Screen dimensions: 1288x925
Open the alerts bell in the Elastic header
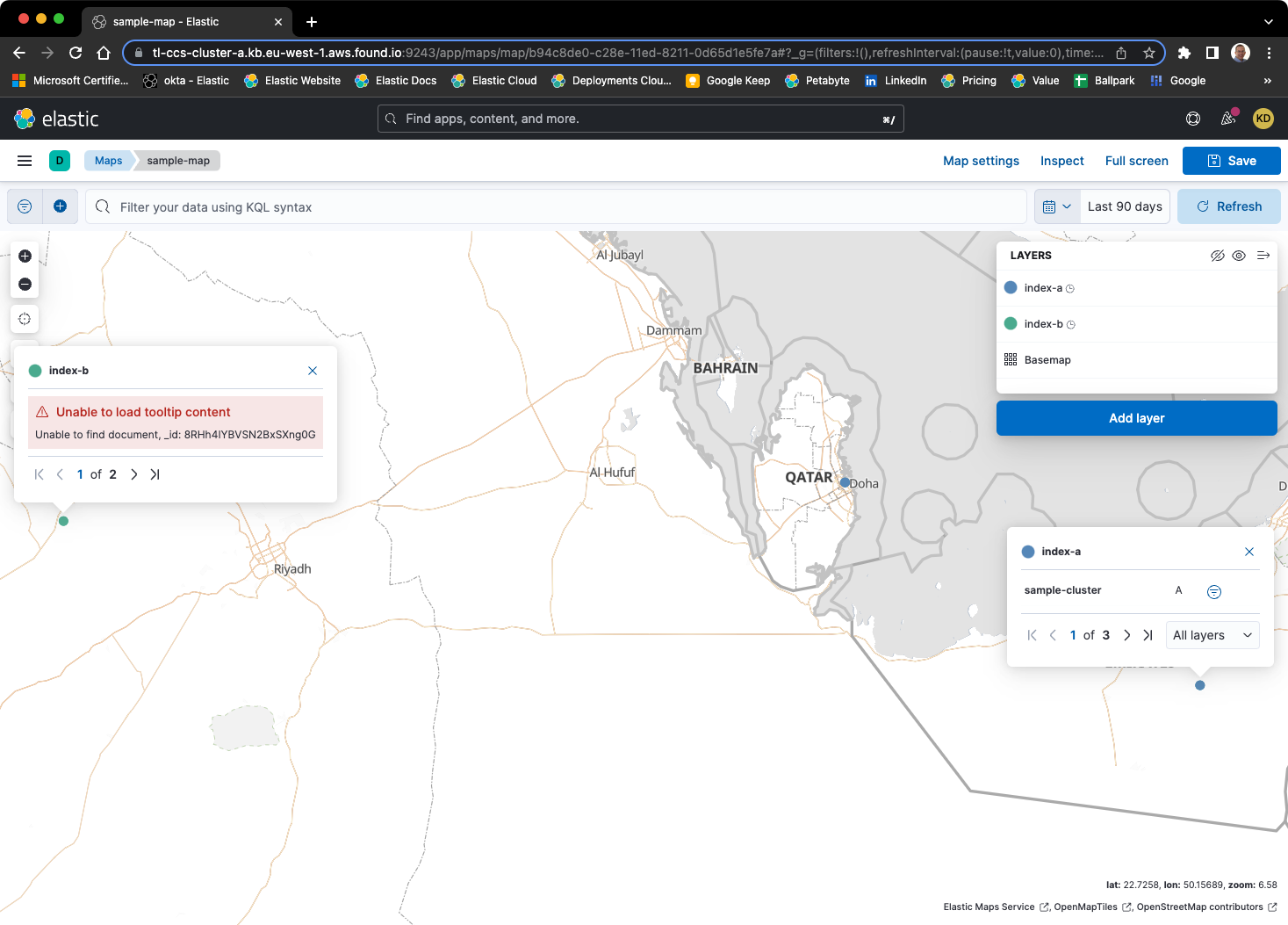pos(1228,119)
